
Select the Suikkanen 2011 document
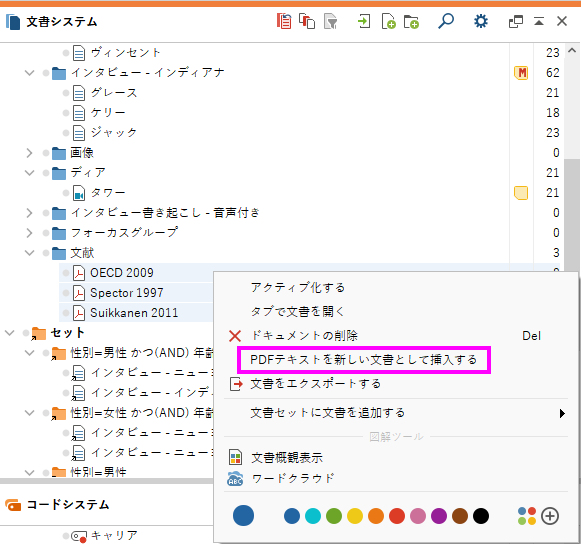pyautogui.click(x=134, y=313)
